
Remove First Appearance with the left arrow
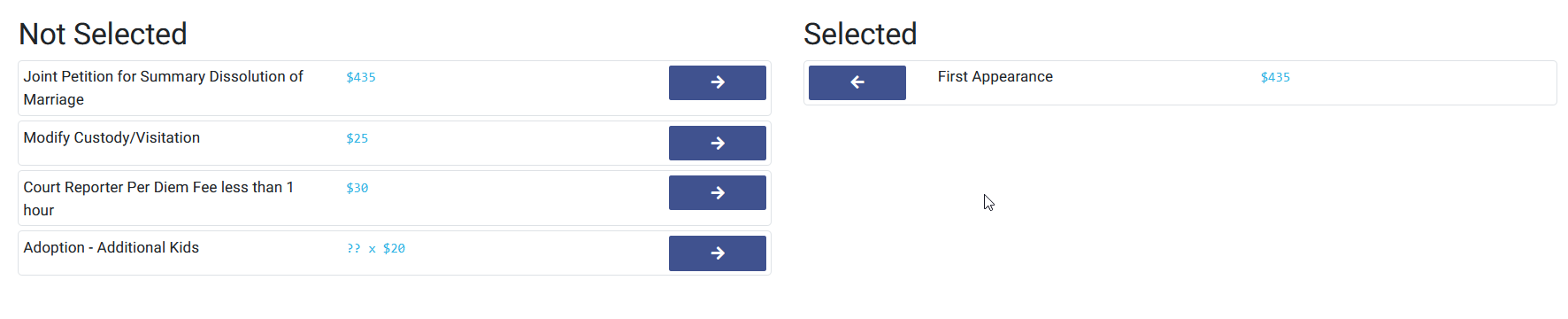coord(857,82)
